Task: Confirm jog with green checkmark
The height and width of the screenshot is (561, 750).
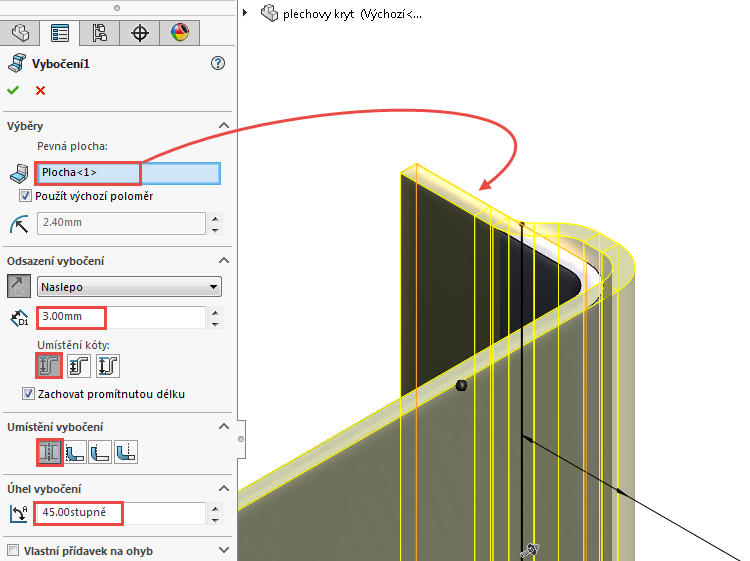Action: click(x=13, y=90)
